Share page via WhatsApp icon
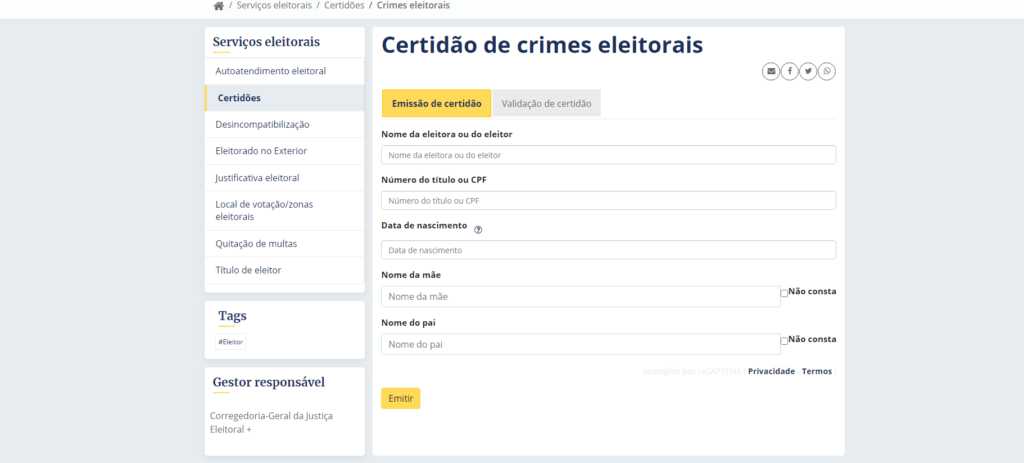Screen dimensions: 1024x463 pos(827,71)
